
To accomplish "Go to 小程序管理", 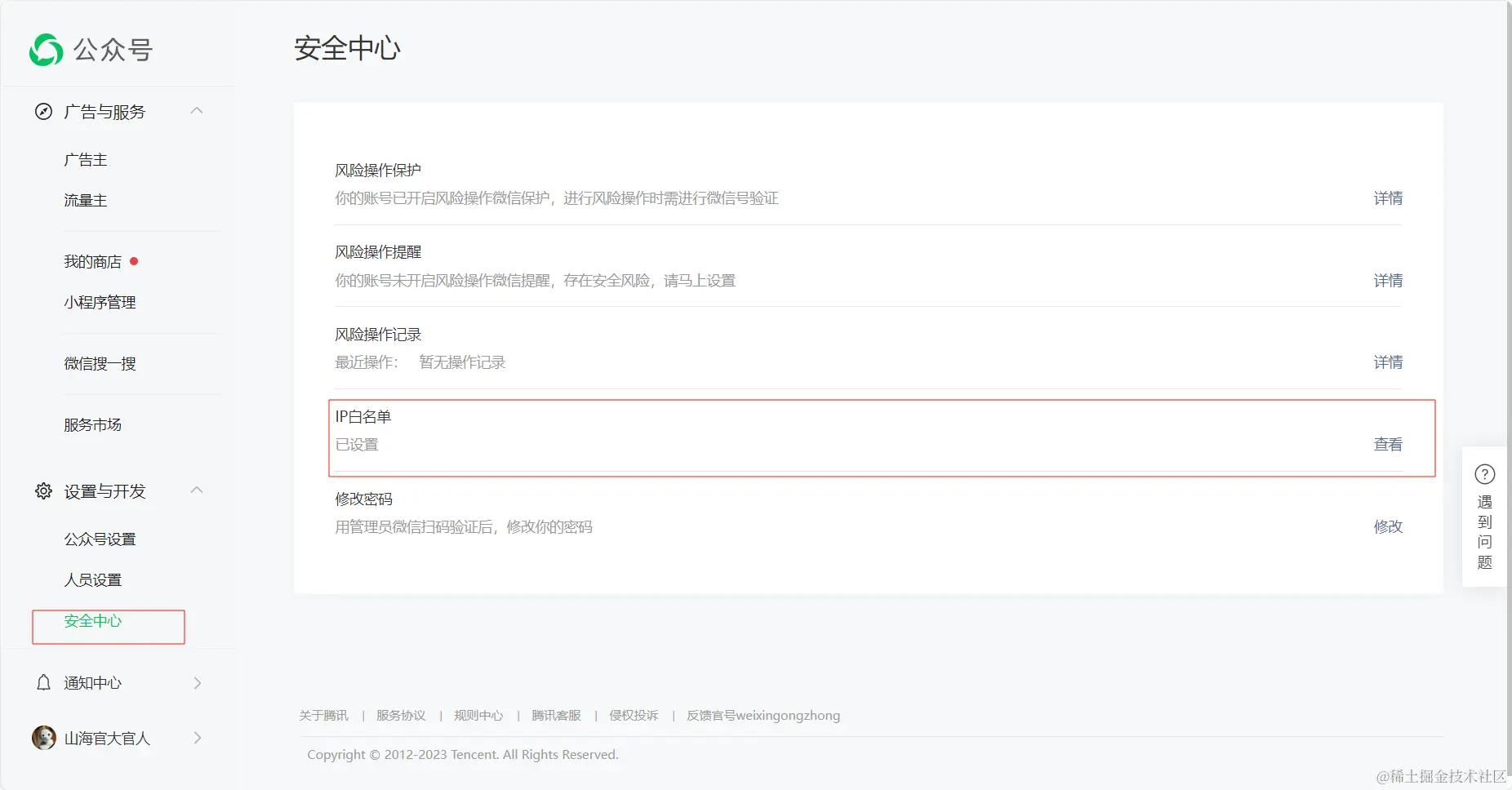I will click(100, 302).
